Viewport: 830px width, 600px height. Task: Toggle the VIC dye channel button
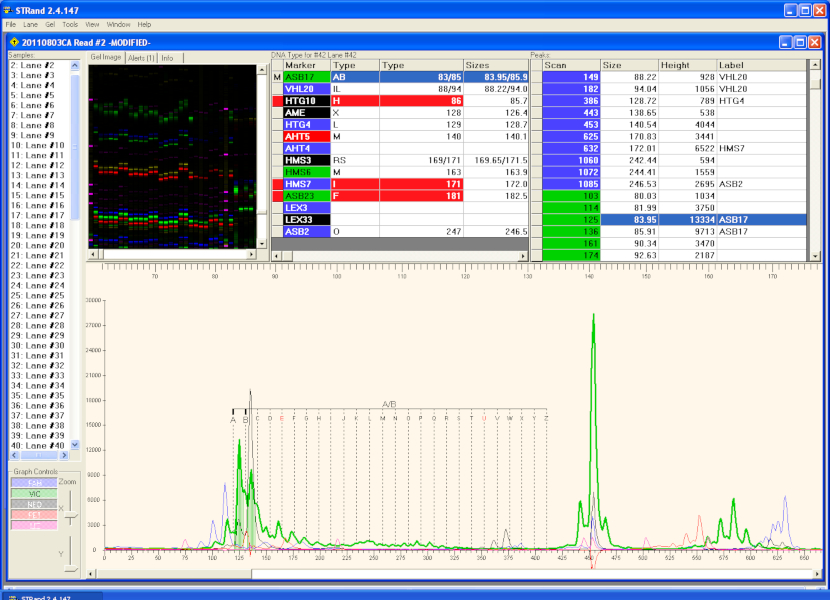coord(35,494)
